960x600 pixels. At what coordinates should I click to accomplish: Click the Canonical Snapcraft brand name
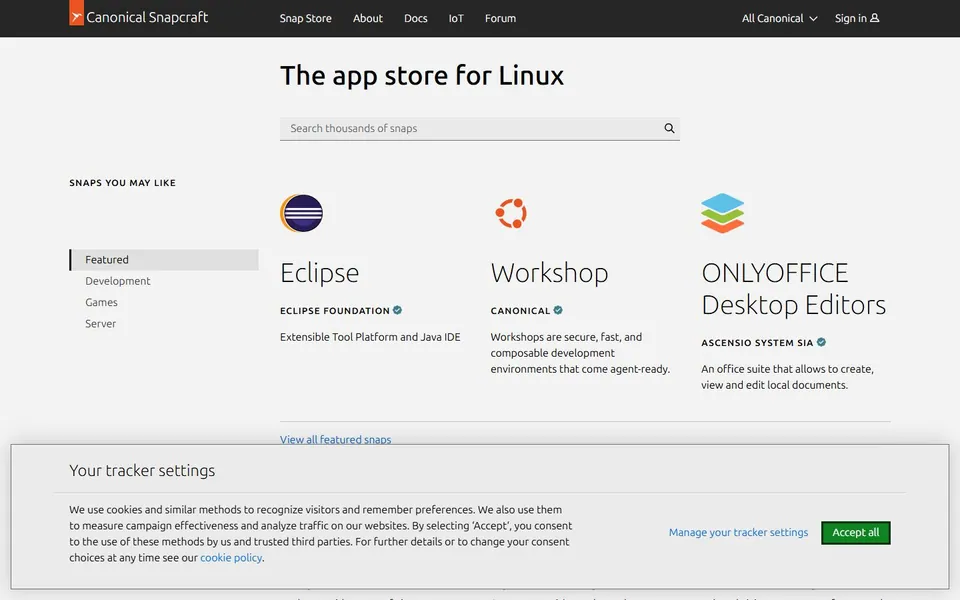coord(147,17)
